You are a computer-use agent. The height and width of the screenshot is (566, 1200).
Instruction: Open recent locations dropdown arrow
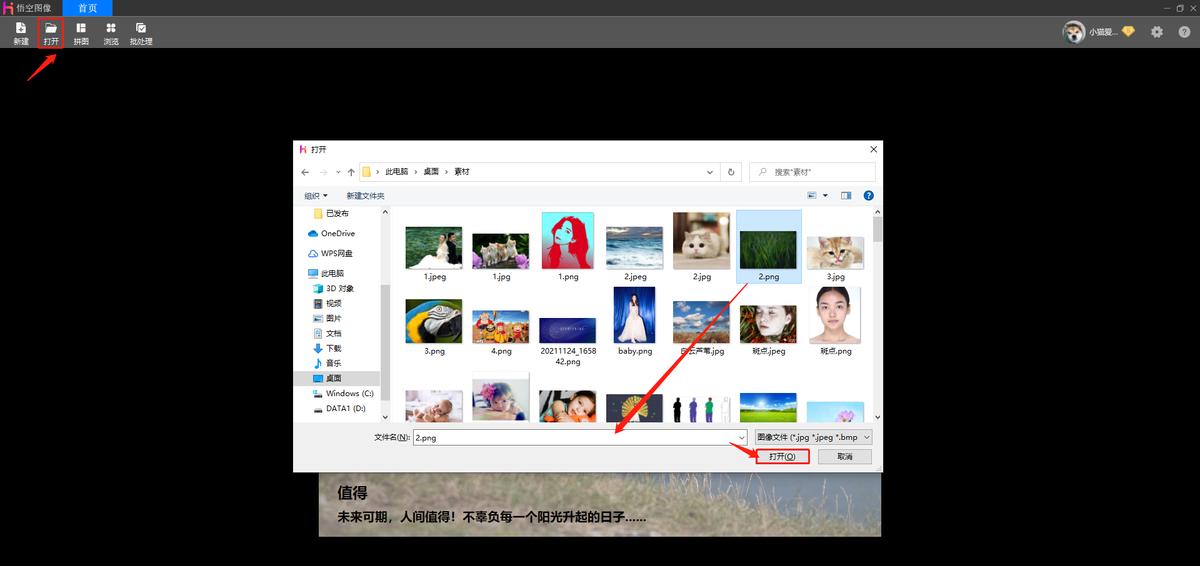click(338, 172)
